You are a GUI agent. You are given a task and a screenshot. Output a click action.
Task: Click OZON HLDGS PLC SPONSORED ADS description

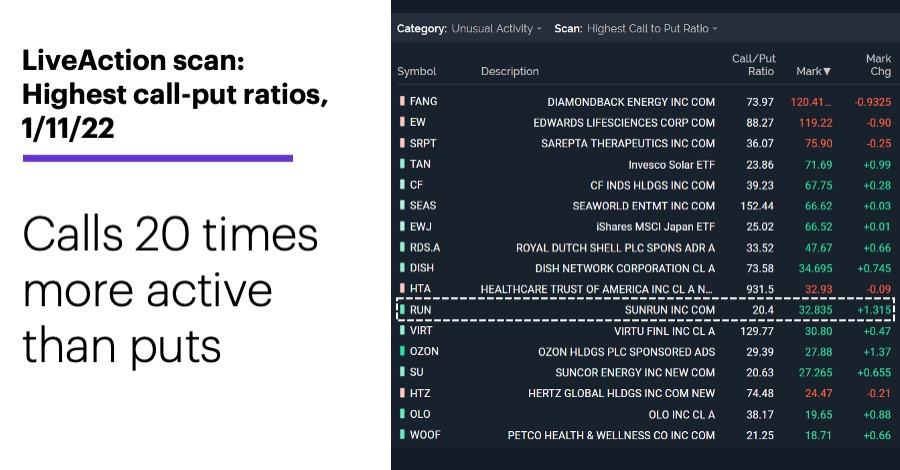(627, 352)
